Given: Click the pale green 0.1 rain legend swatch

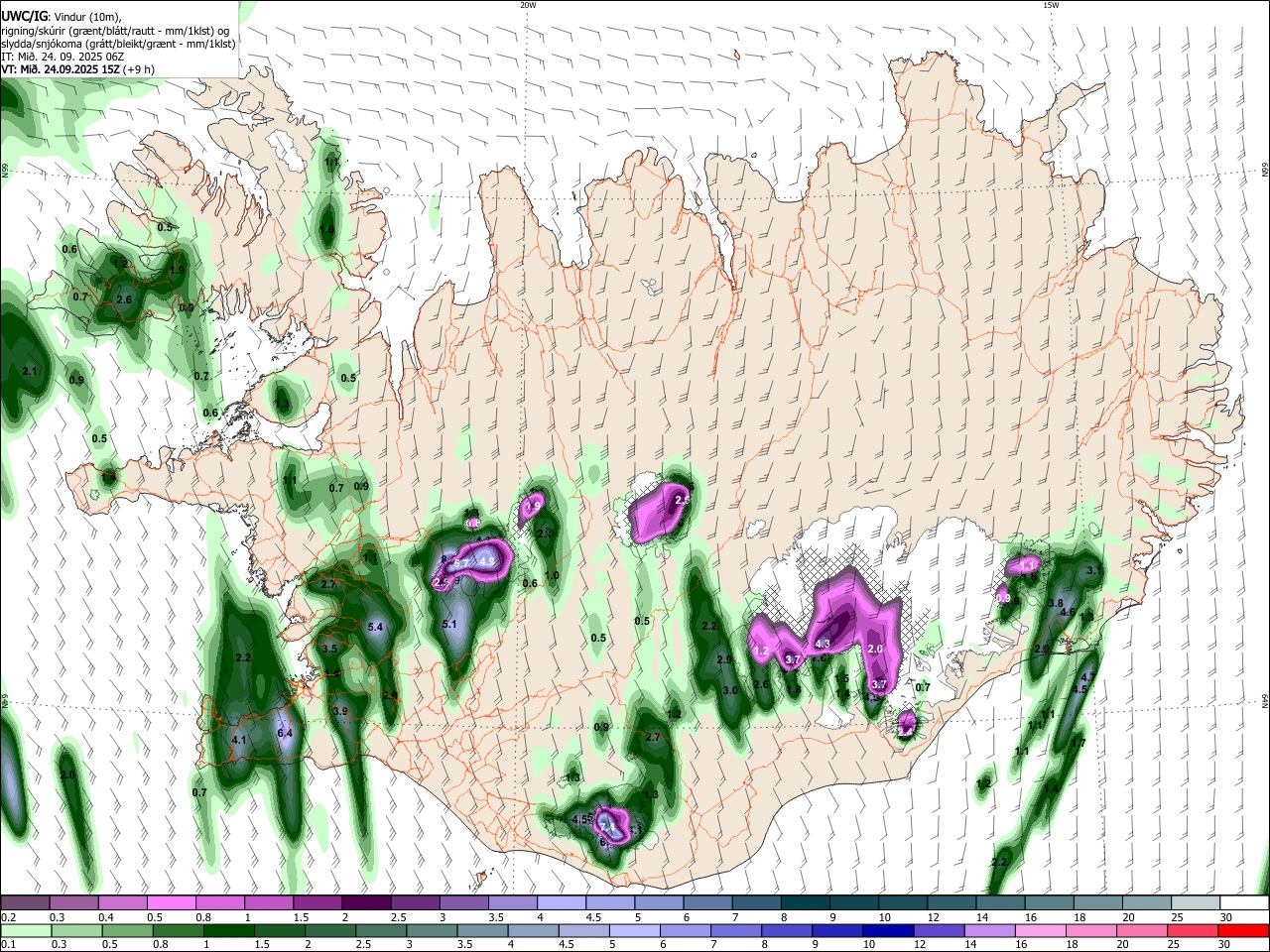Looking at the screenshot, I should coord(28,931).
